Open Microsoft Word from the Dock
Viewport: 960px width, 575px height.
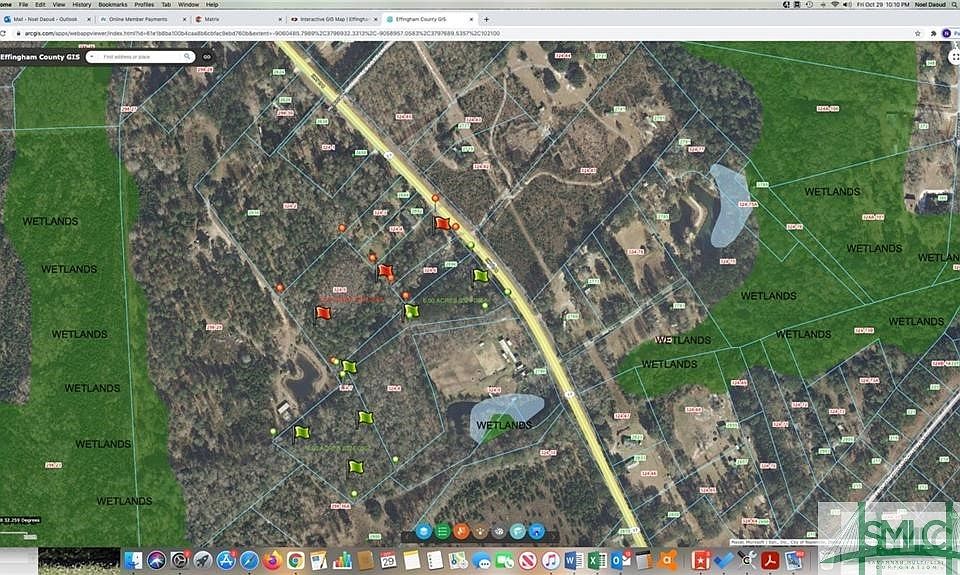click(574, 560)
